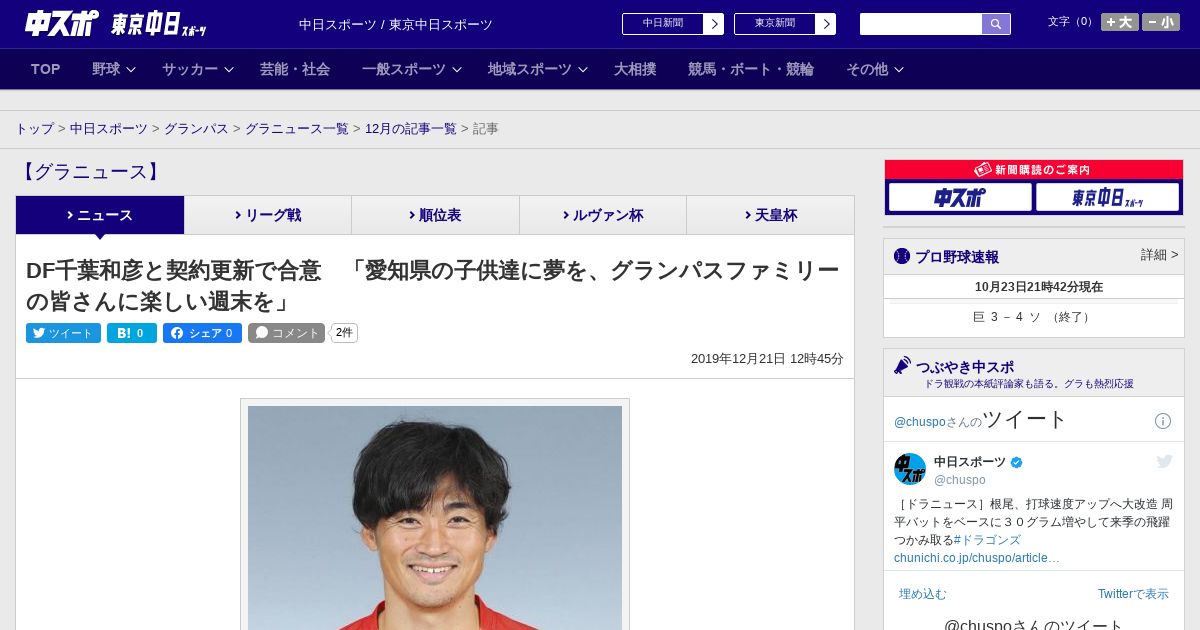Open 新聞購読のご案内 中スポ banner
This screenshot has width=1200, height=630.
[960, 197]
